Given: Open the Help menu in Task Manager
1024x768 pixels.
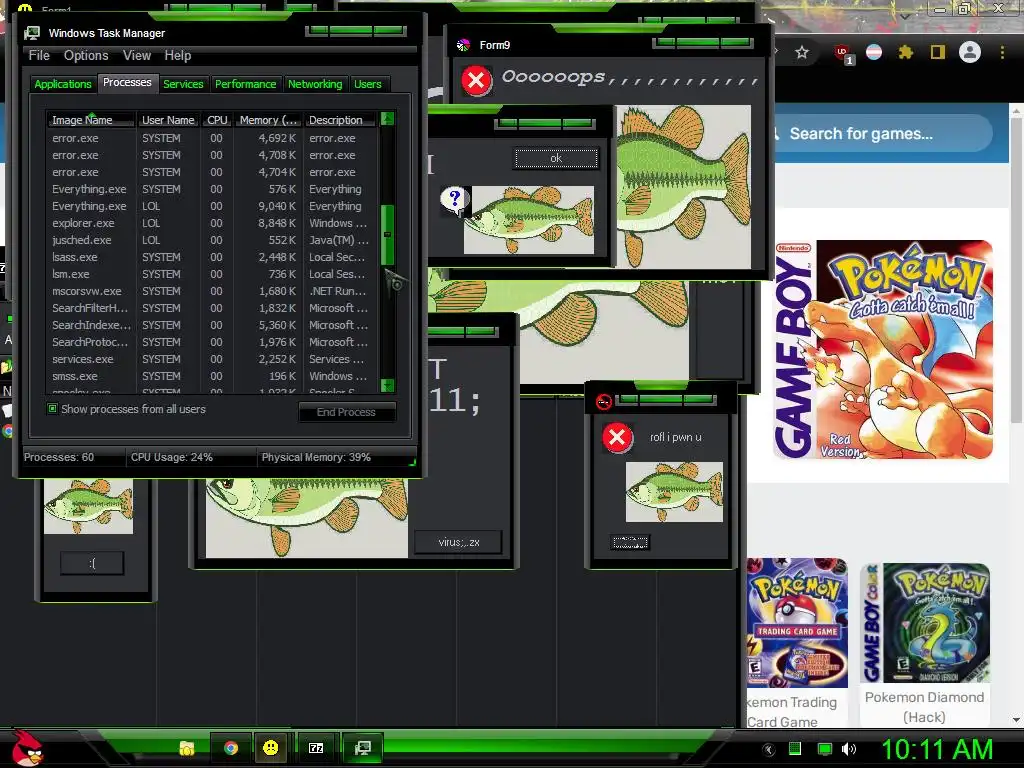Looking at the screenshot, I should tap(178, 56).
